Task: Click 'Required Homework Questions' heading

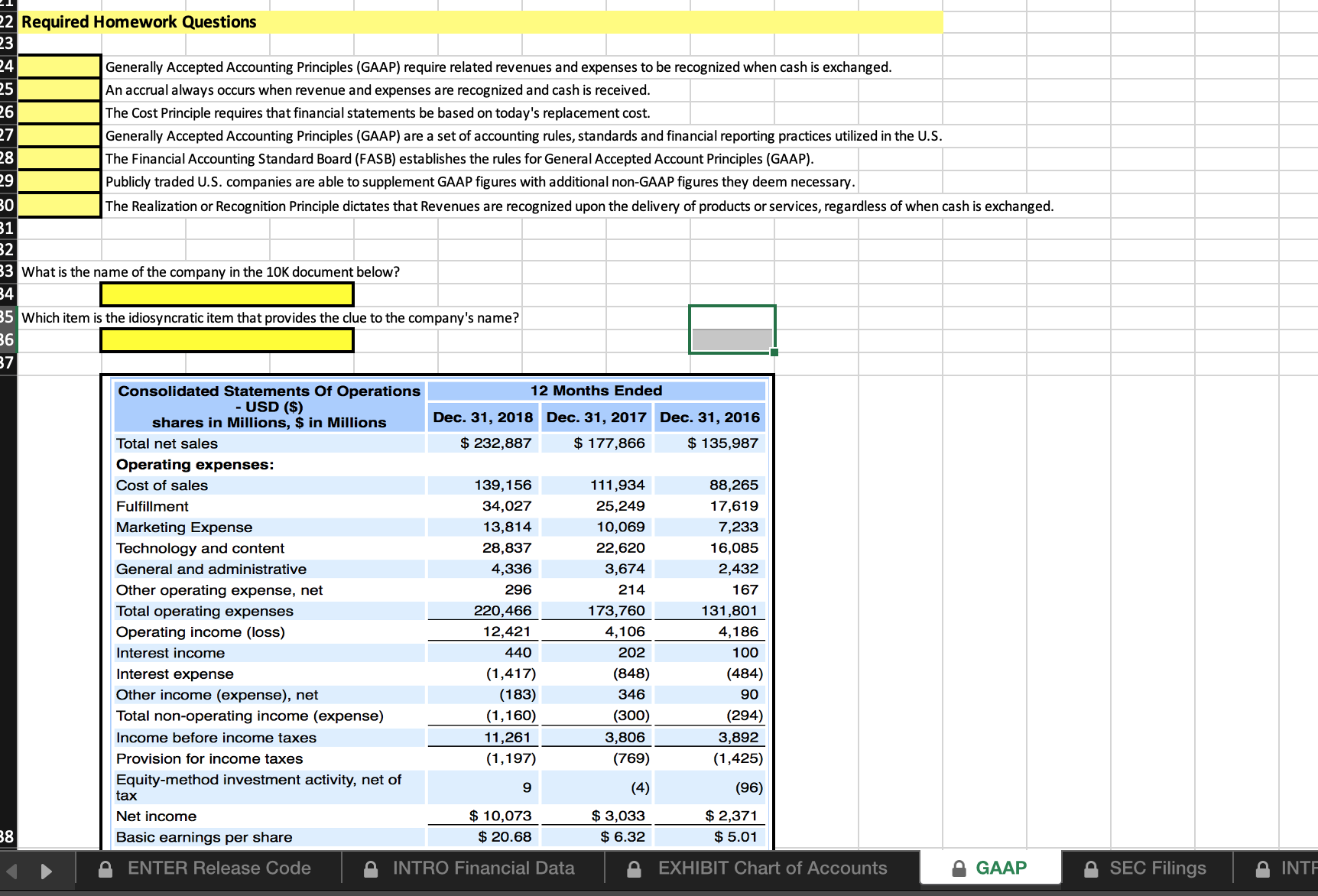Action: [x=139, y=21]
